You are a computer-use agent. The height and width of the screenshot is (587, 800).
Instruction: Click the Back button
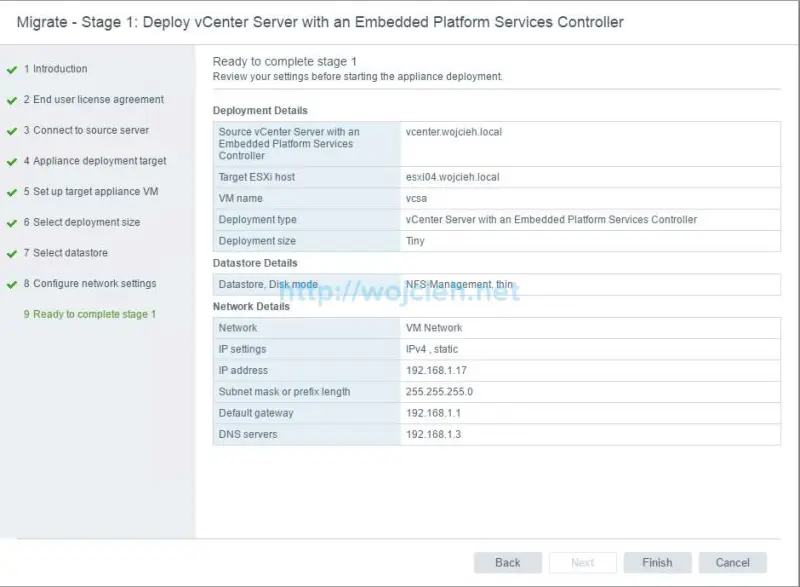(507, 562)
